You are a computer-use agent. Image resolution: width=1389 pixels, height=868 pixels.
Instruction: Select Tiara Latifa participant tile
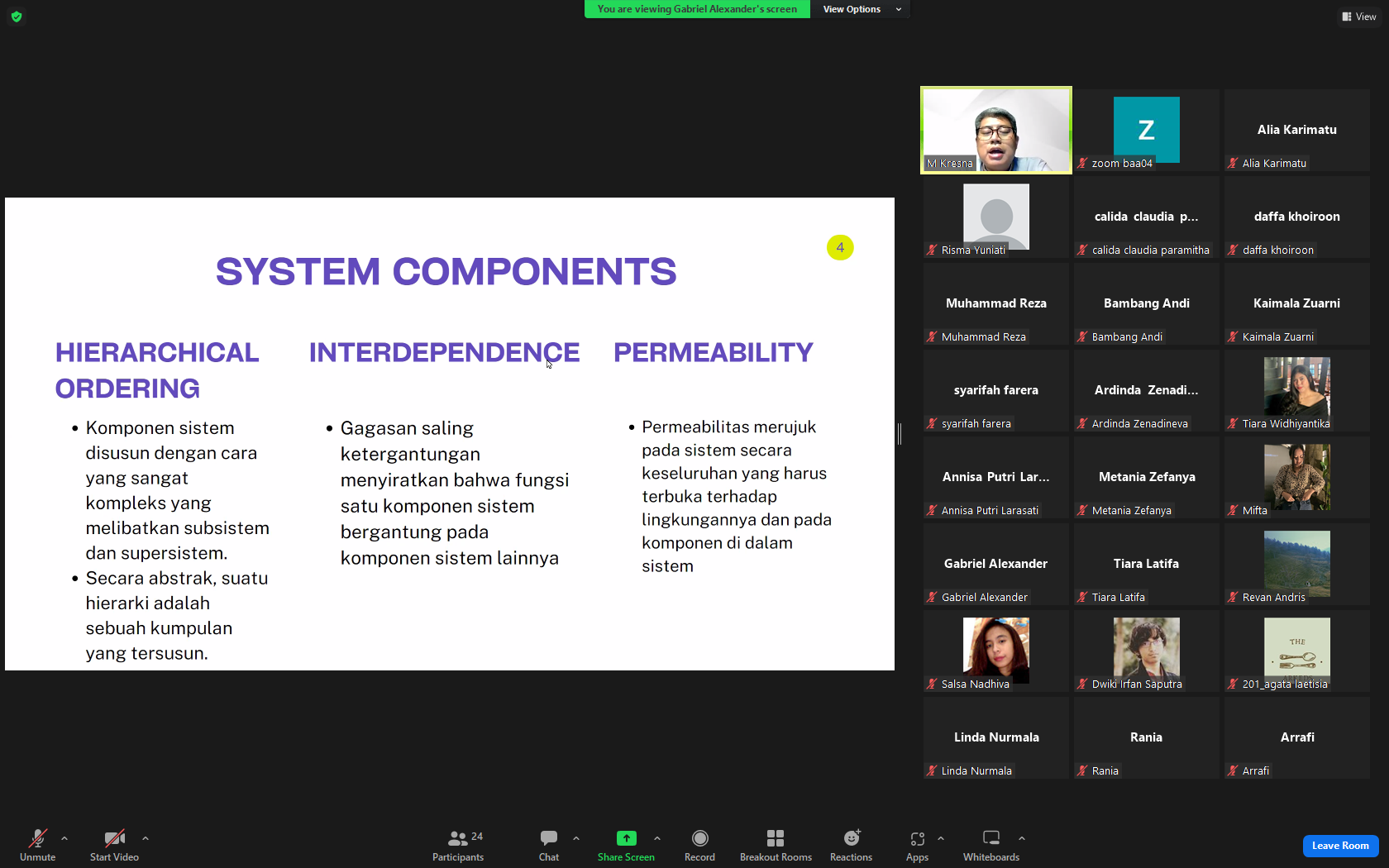pos(1146,565)
